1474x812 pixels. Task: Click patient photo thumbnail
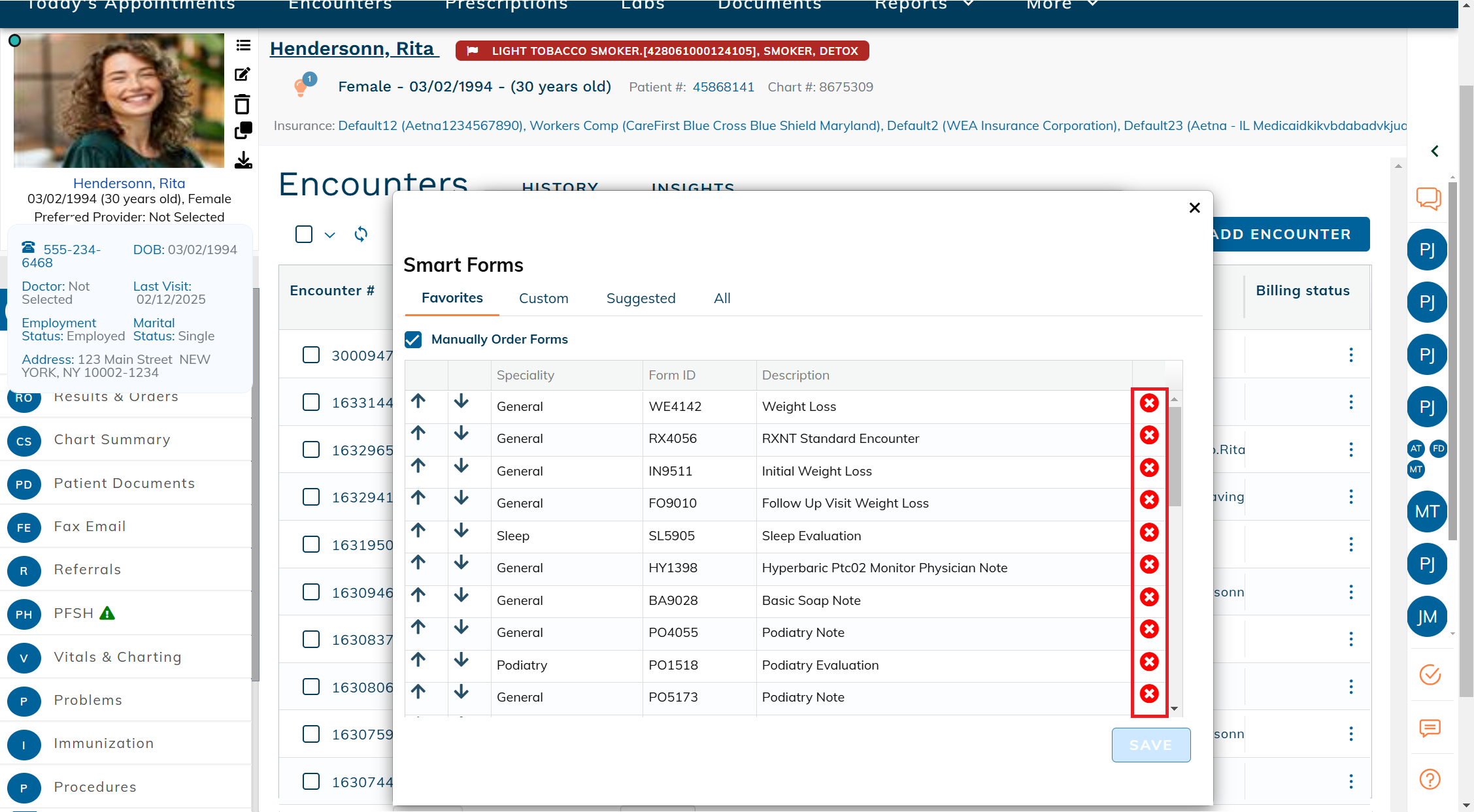[119, 101]
